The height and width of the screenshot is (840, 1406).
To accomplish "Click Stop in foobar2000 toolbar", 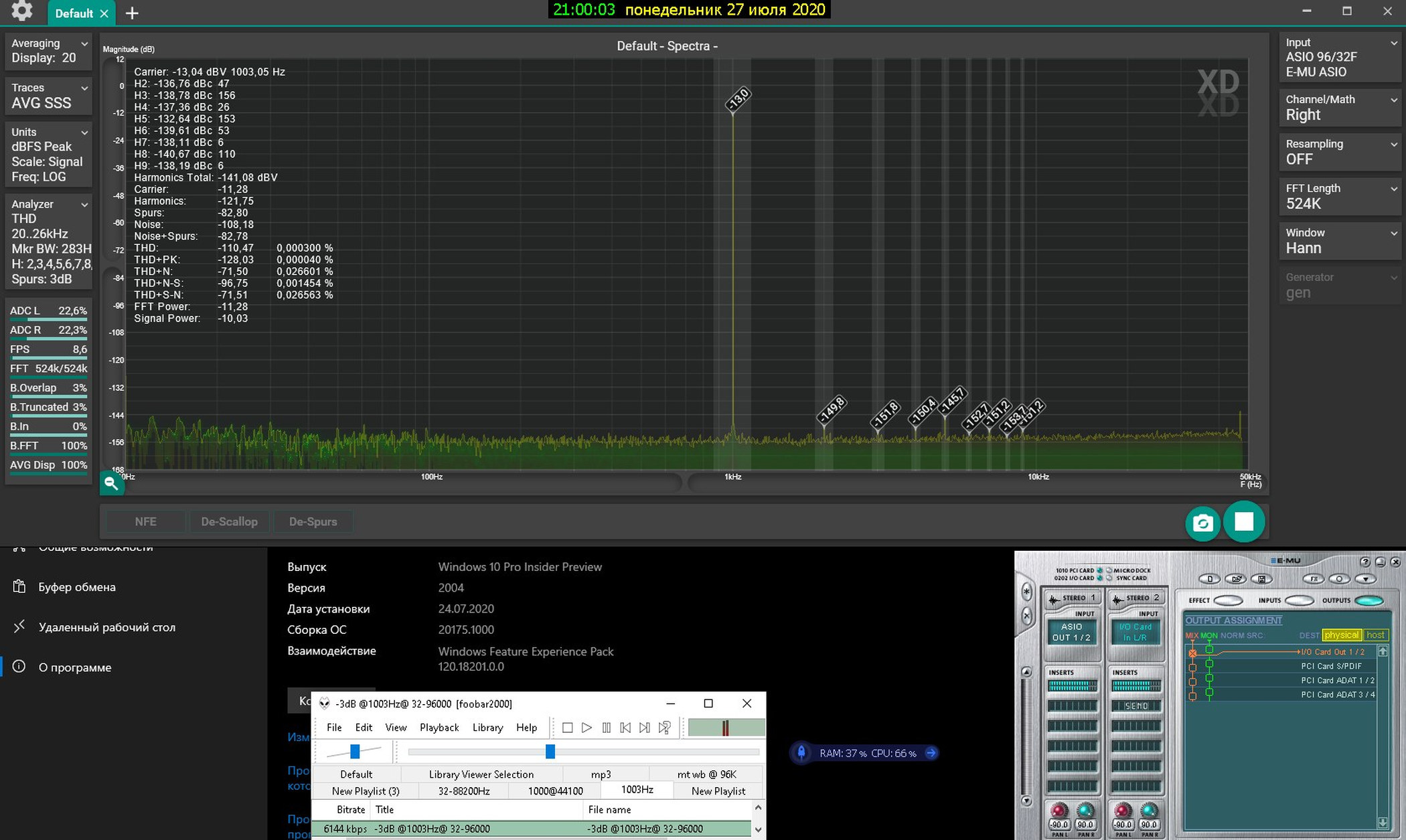I will (x=567, y=728).
